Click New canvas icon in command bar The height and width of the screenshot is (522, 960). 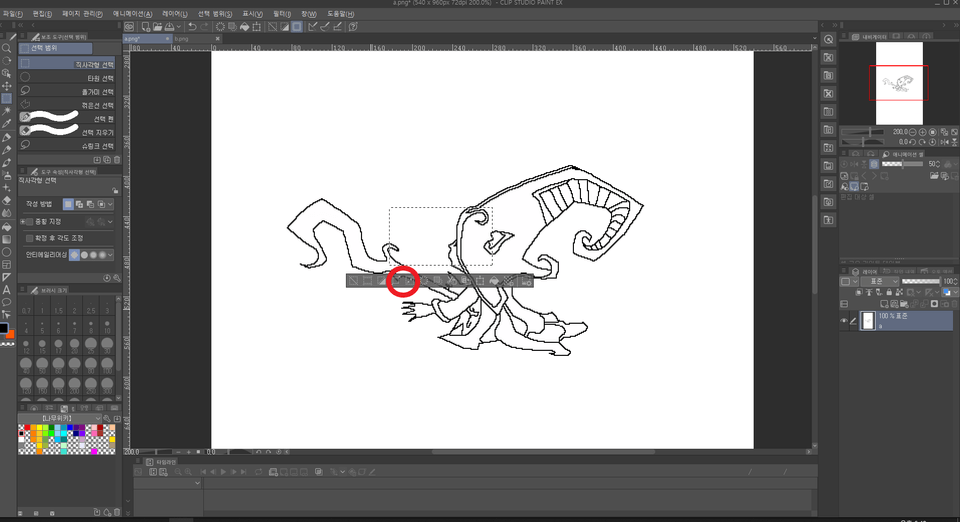pyautogui.click(x=146, y=27)
